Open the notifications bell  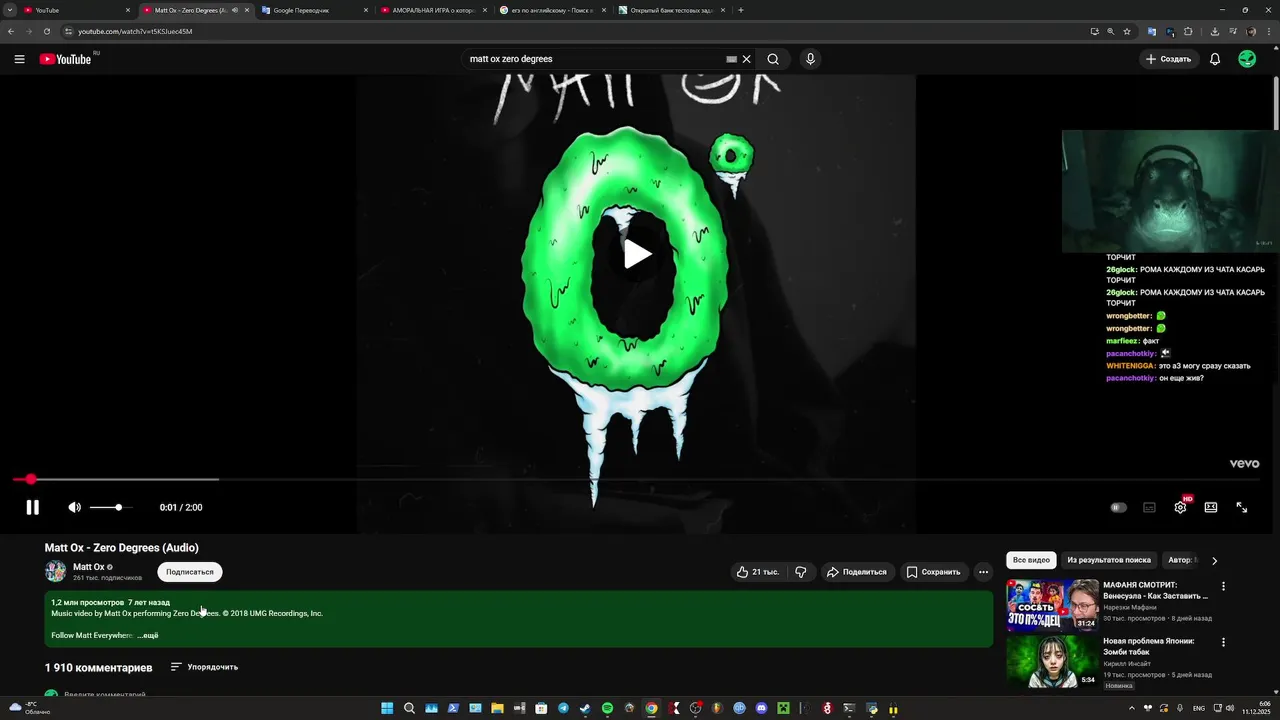point(1215,59)
